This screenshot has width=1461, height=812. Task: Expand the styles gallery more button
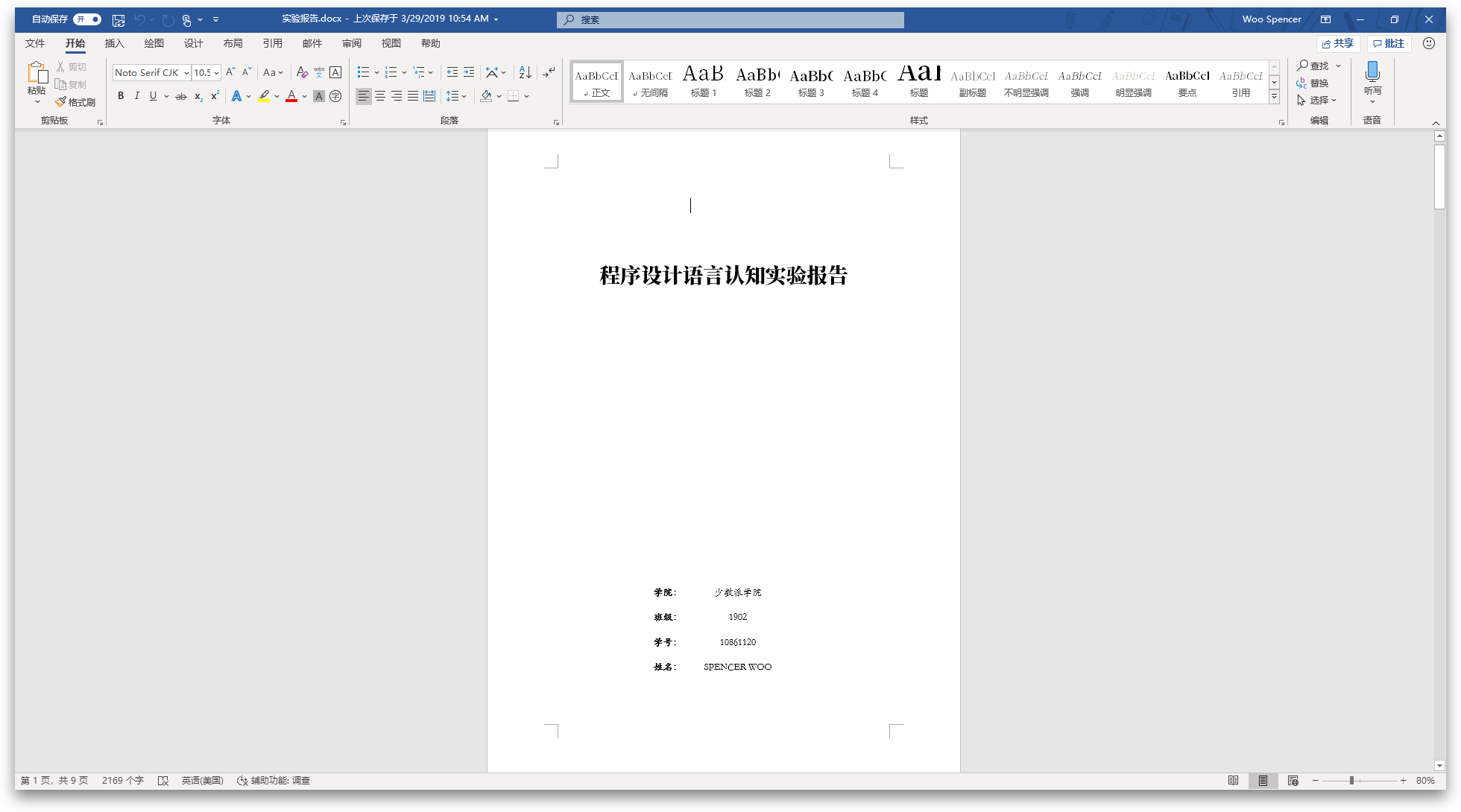(x=1275, y=96)
